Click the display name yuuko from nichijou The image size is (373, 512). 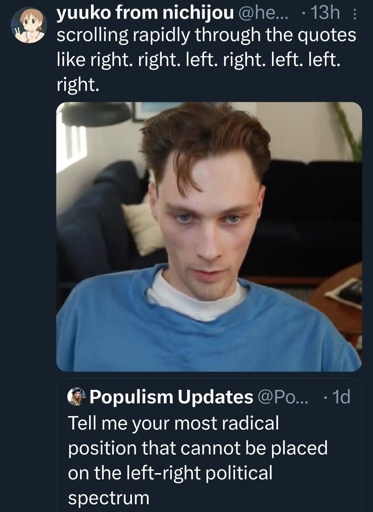[145, 13]
